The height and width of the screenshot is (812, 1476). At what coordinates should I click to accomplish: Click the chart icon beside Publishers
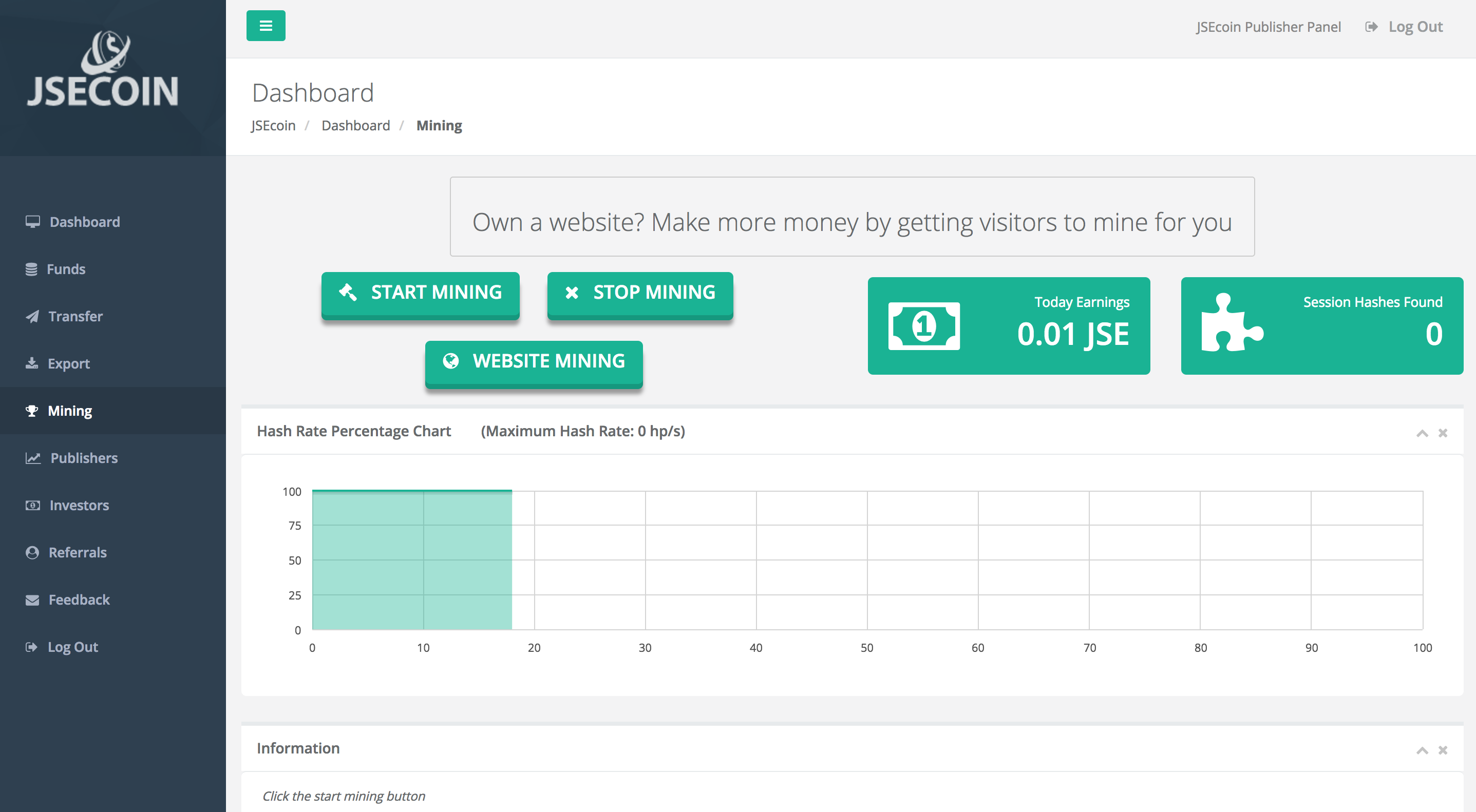click(33, 458)
